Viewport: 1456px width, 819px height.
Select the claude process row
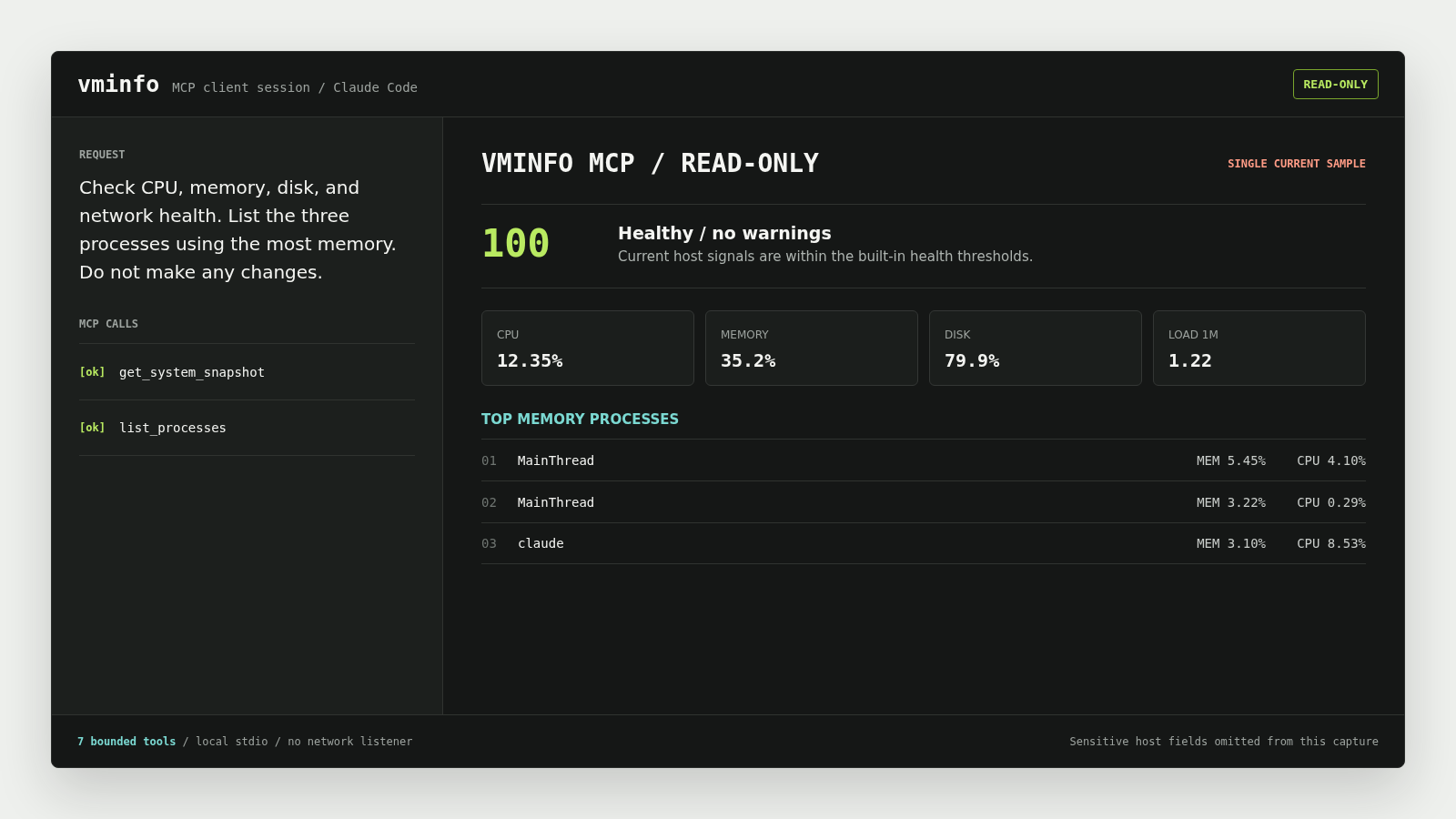tap(924, 543)
